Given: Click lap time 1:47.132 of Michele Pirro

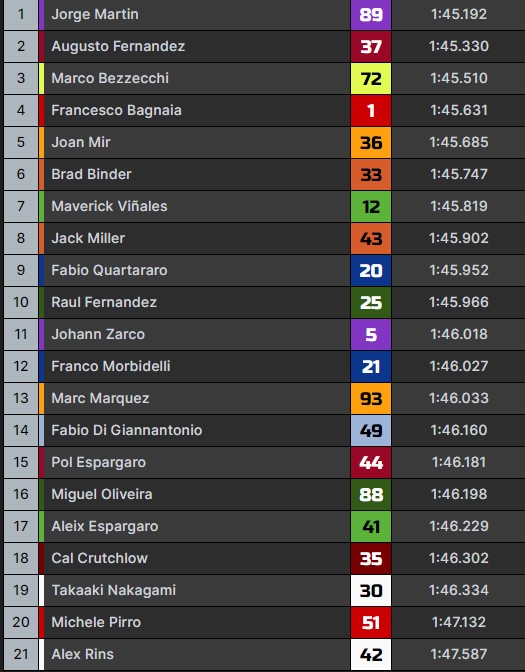Looking at the screenshot, I should pos(459,622).
